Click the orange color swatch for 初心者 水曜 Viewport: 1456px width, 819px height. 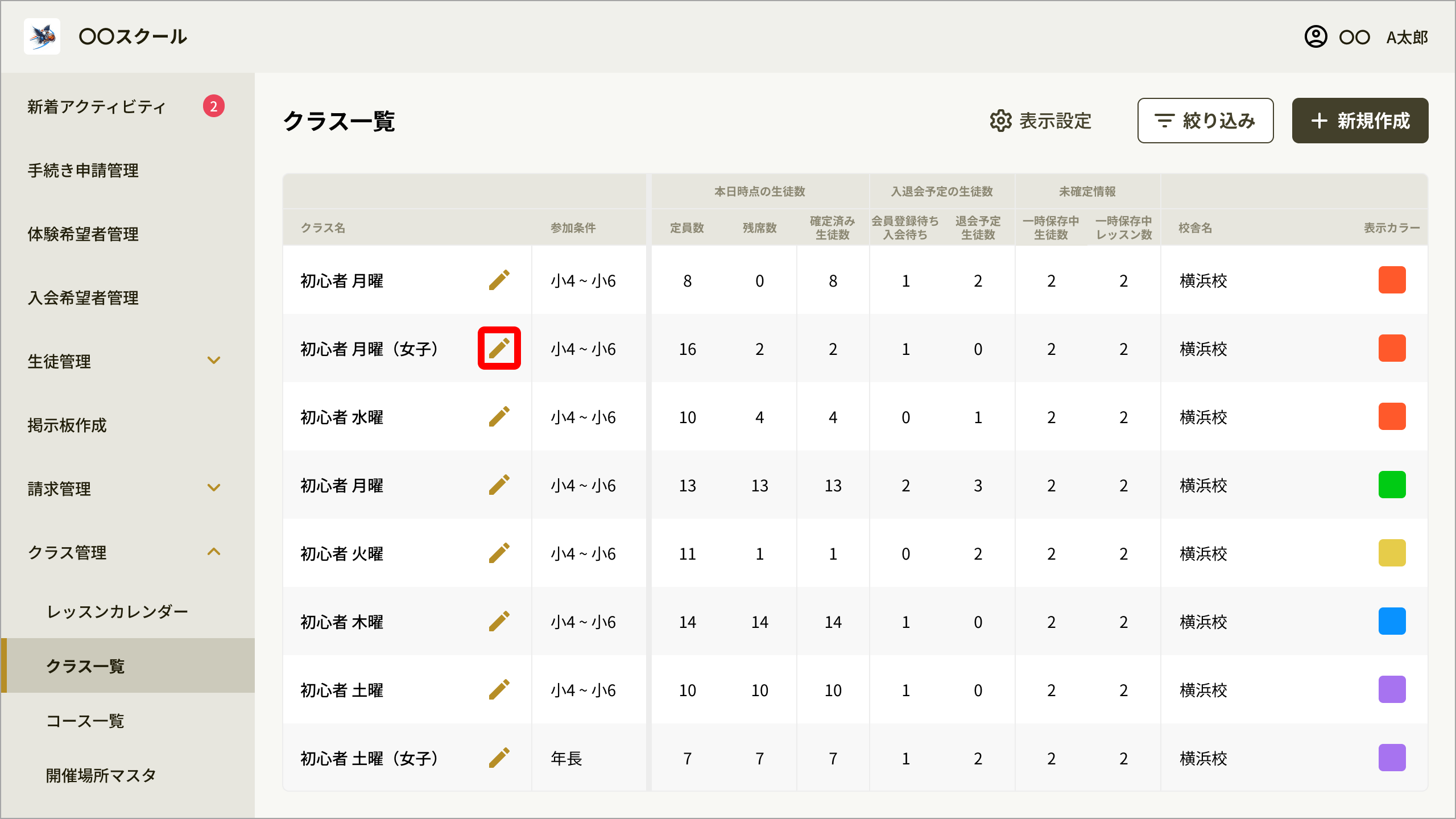(1392, 416)
